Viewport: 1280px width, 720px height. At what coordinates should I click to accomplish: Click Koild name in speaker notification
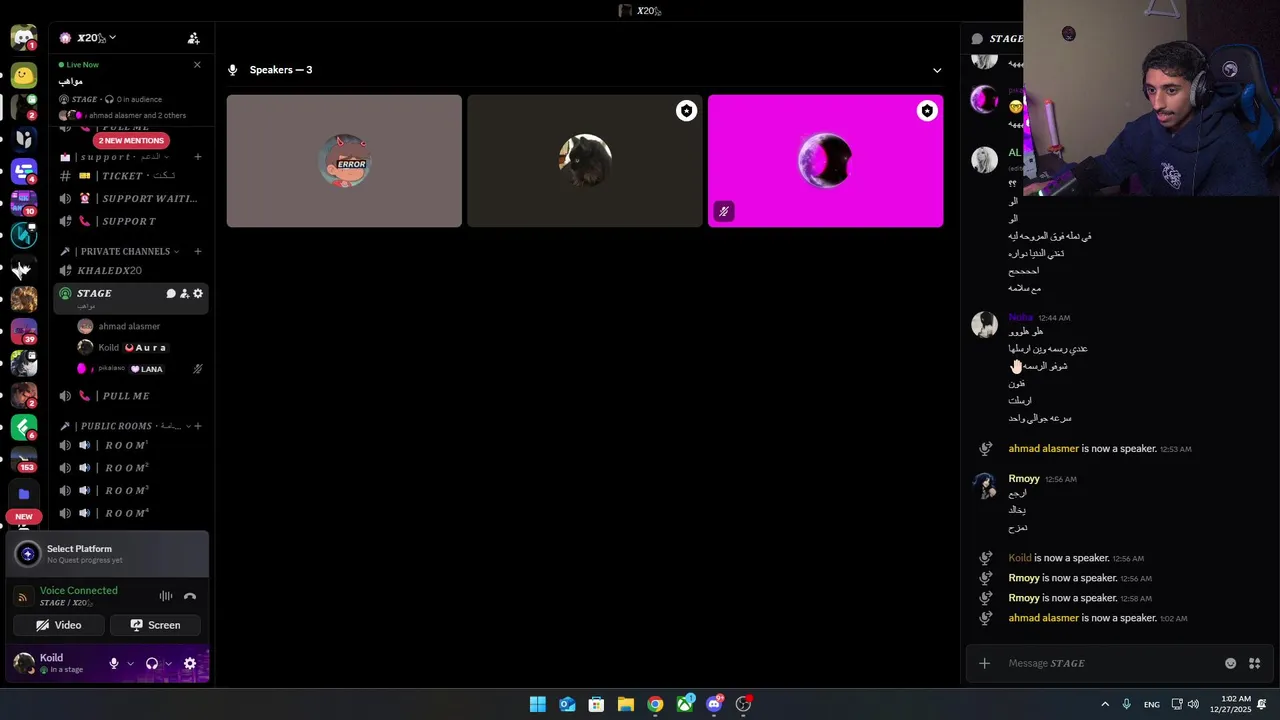(x=1020, y=558)
